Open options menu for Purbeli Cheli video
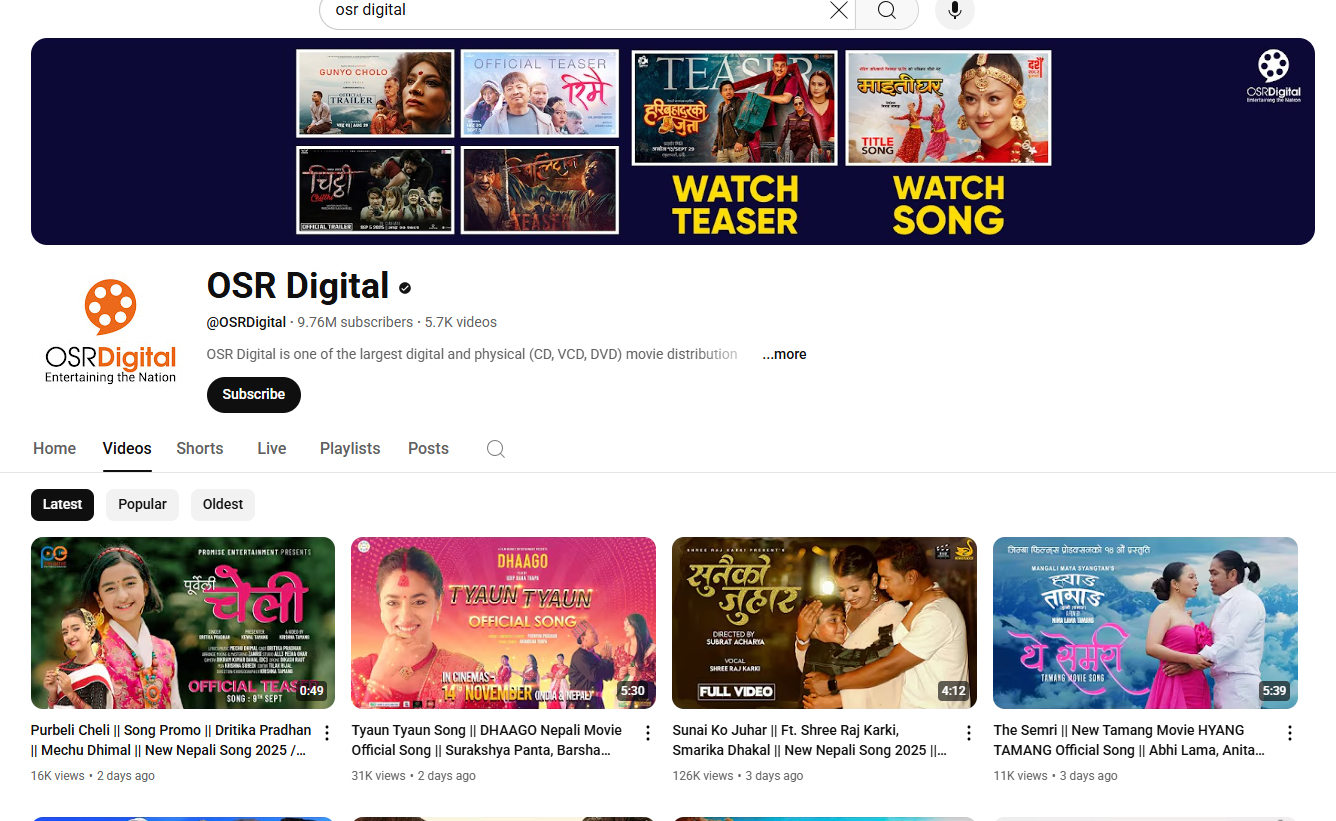 [x=327, y=734]
